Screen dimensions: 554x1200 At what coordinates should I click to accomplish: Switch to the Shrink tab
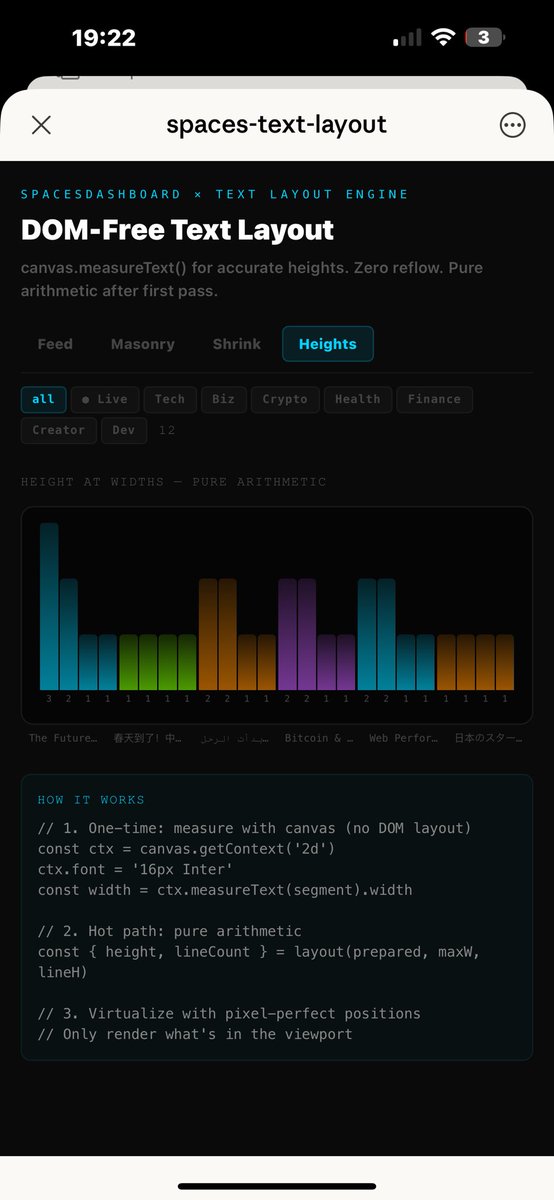pos(237,344)
